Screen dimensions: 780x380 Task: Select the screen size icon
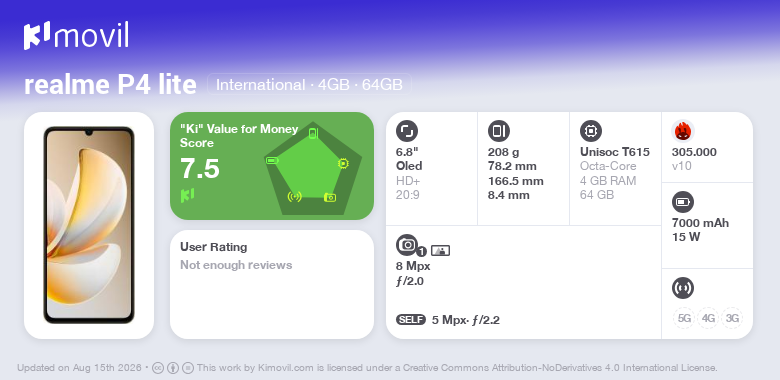coord(407,131)
